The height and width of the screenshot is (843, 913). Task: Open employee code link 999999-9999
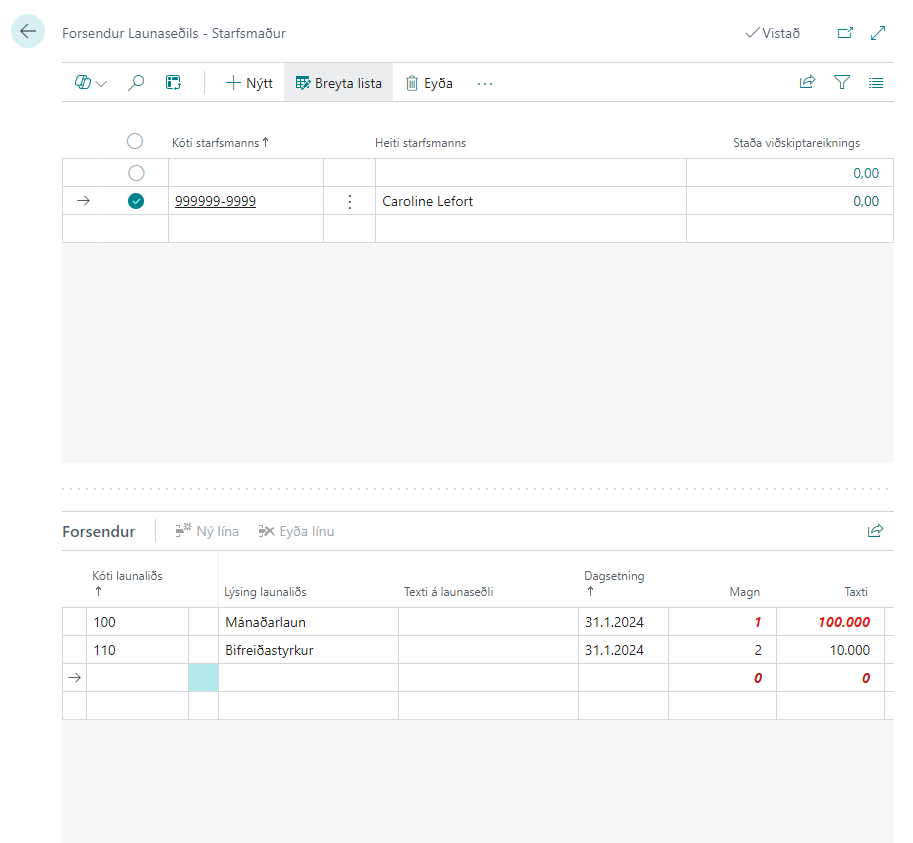point(215,201)
